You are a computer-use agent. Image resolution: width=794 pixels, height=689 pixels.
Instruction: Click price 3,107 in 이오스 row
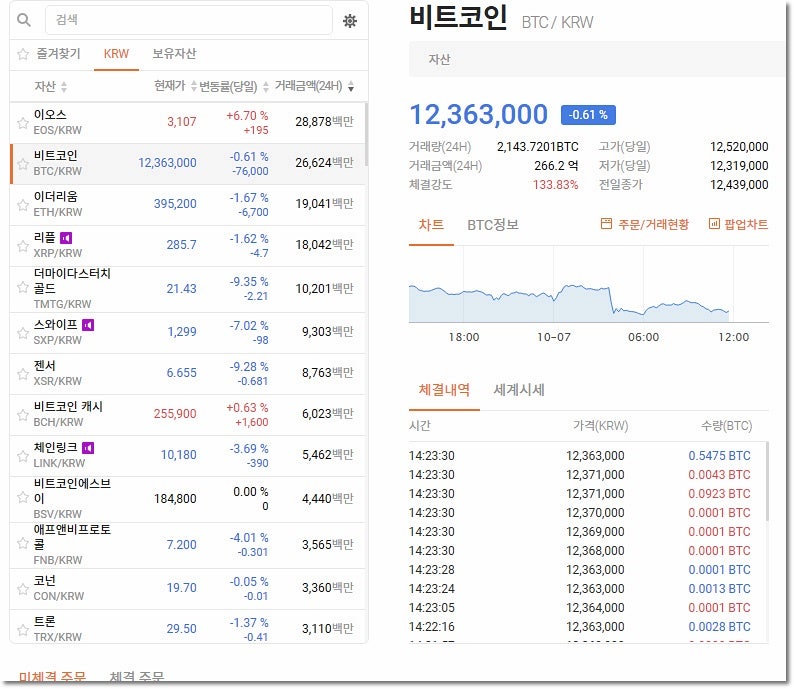click(182, 122)
